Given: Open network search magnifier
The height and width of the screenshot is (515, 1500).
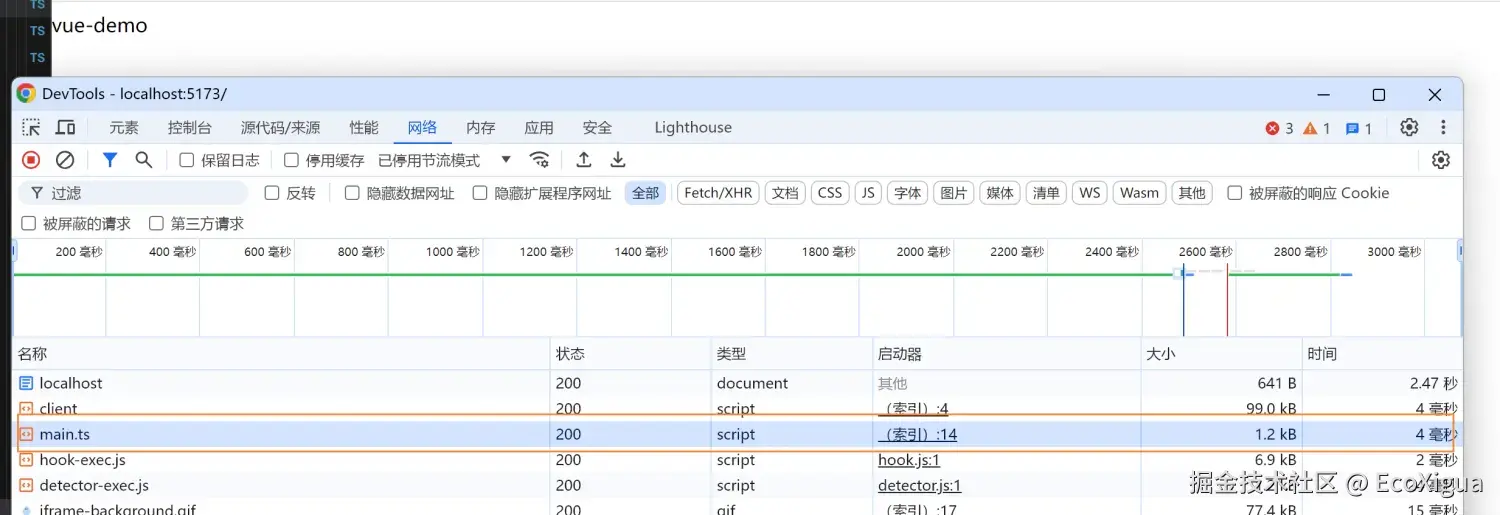Looking at the screenshot, I should point(144,160).
